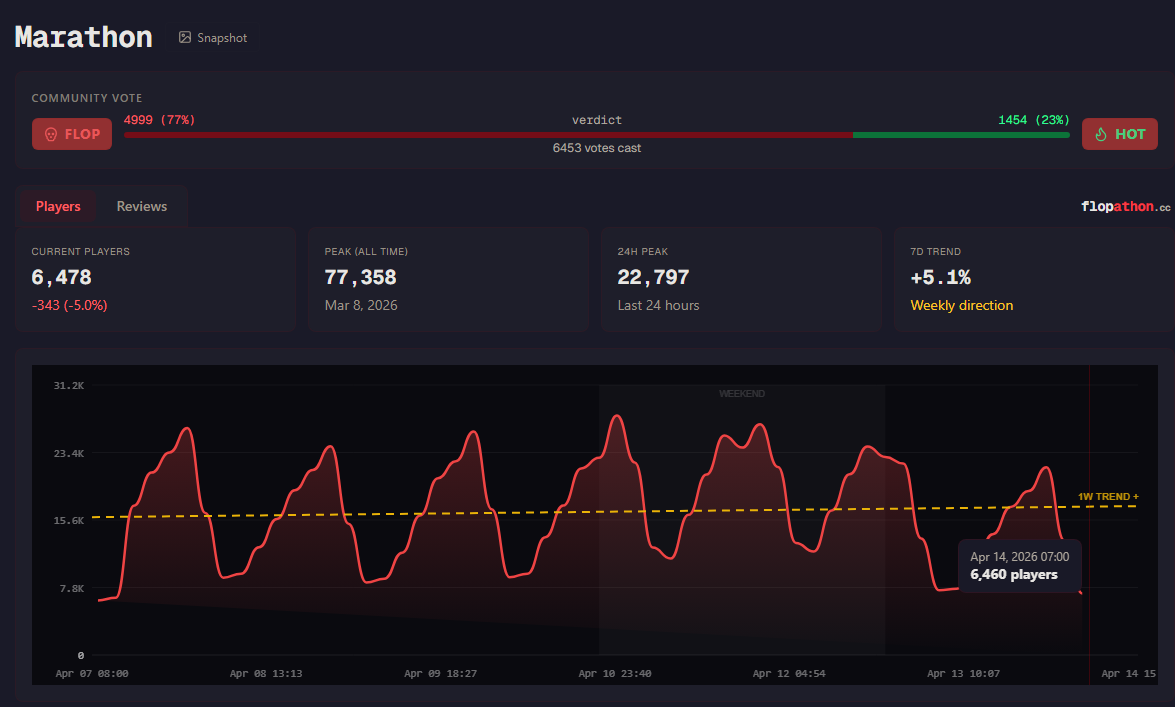Click the Snapshot image icon
1175x707 pixels.
[x=184, y=37]
